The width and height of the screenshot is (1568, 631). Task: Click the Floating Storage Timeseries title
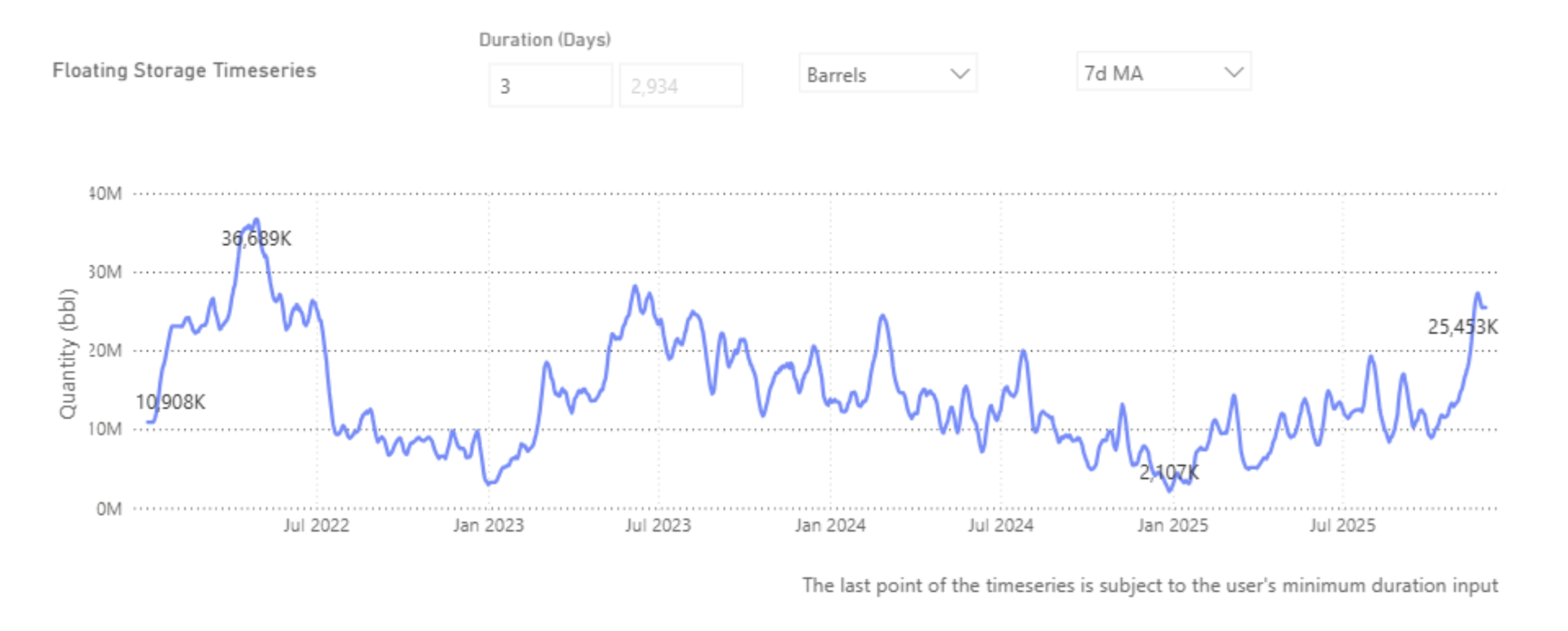coord(185,71)
